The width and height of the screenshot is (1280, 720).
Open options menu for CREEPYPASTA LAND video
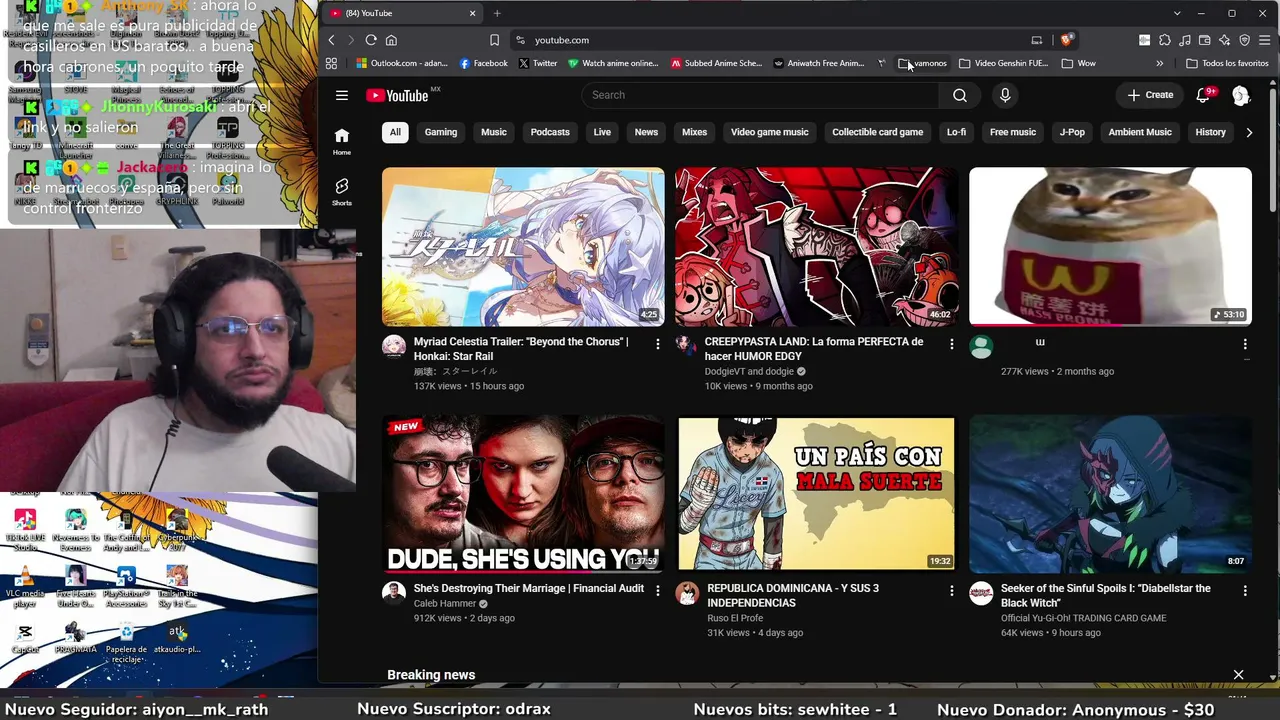pos(951,344)
